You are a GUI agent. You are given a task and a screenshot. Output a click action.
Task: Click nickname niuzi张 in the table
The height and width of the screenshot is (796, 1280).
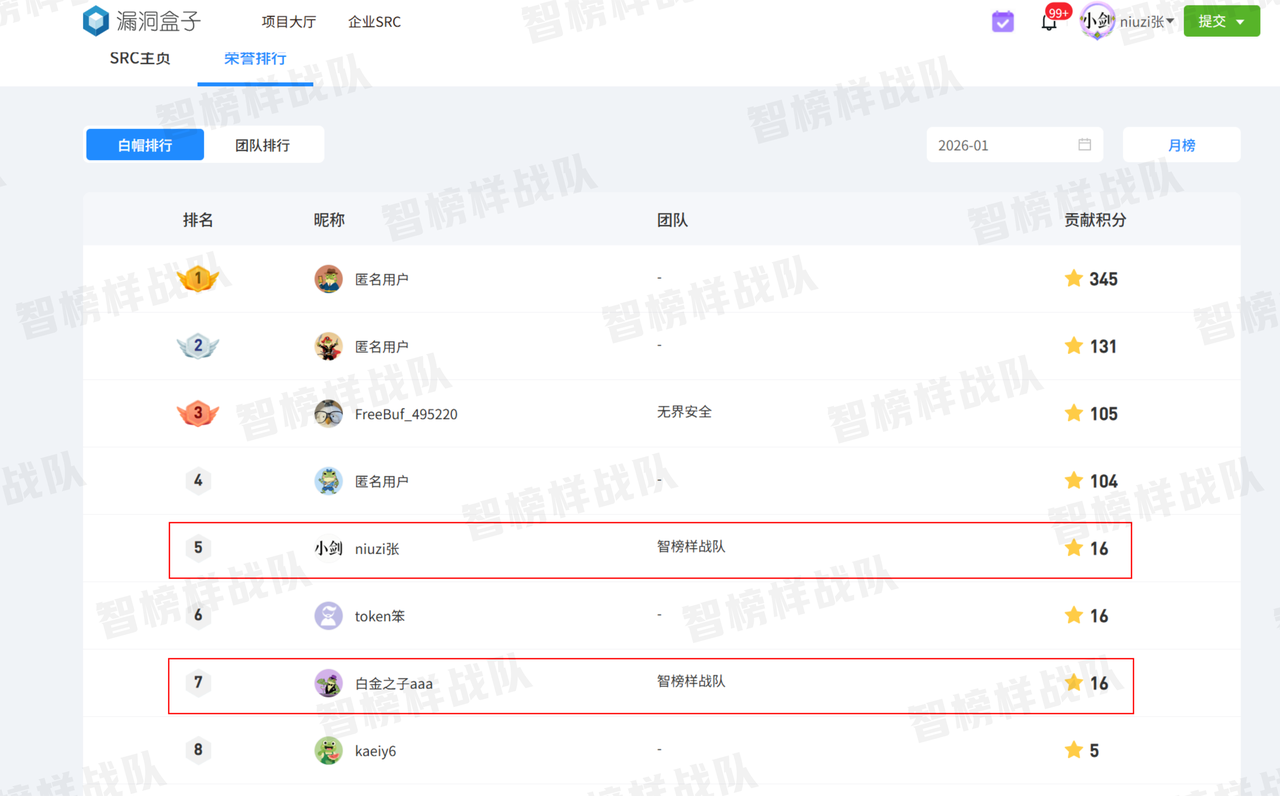point(377,549)
